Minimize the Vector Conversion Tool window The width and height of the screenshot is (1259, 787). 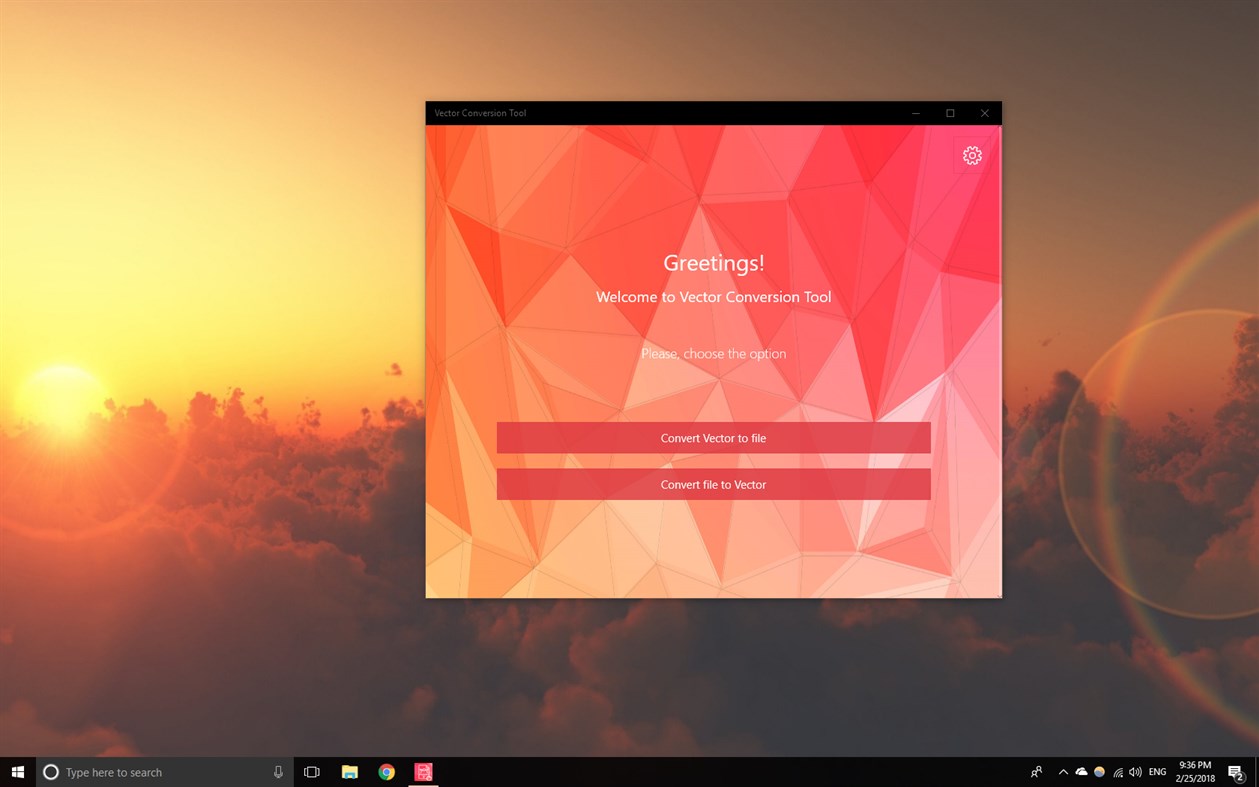pyautogui.click(x=915, y=113)
